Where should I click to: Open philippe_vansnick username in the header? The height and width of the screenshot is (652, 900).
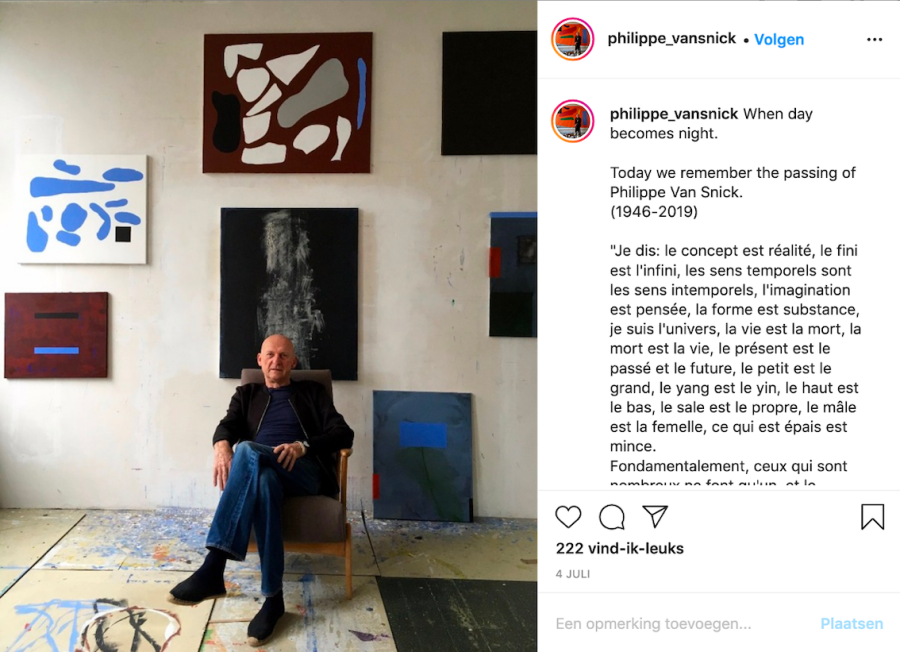672,38
